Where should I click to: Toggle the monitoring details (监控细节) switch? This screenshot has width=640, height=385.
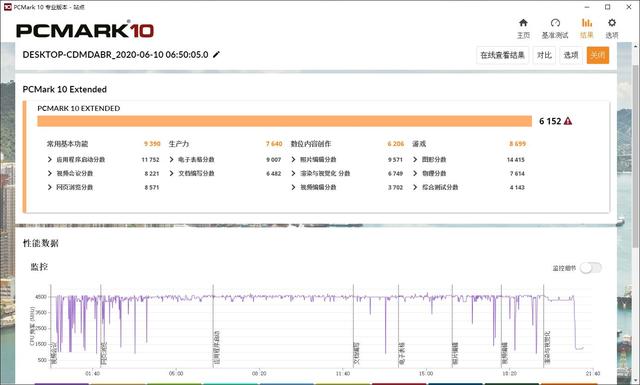tap(591, 268)
